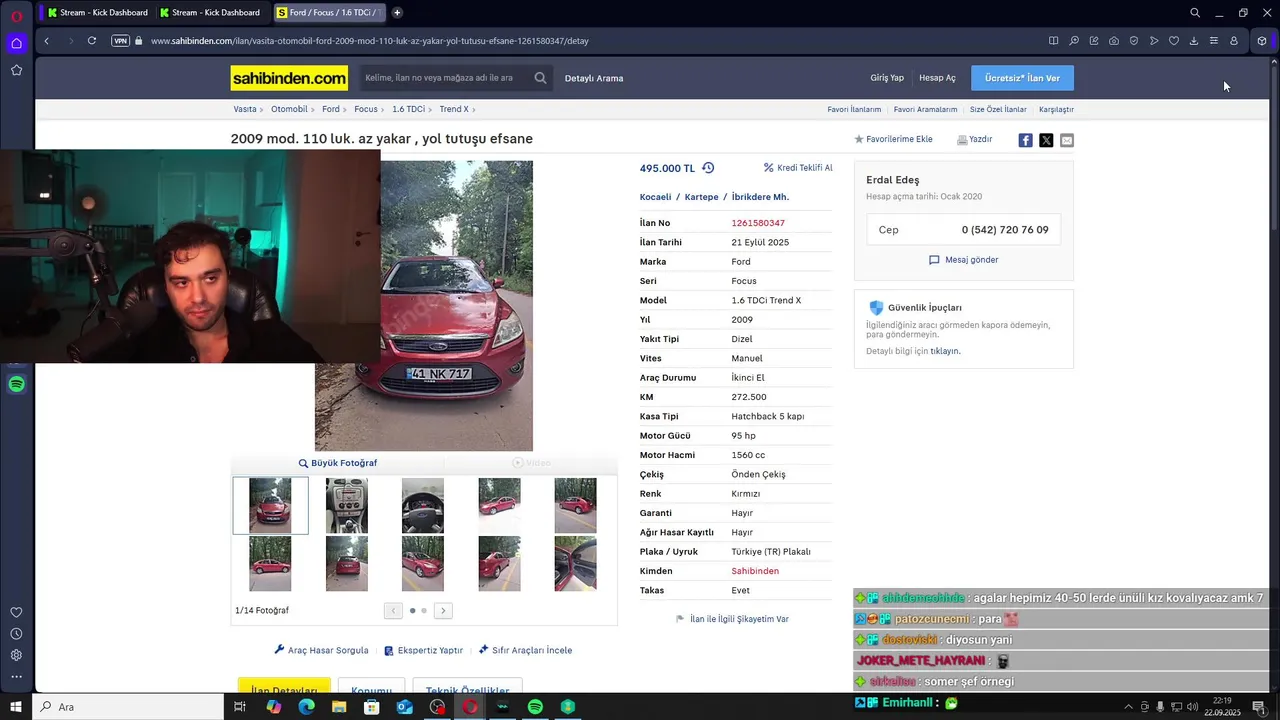Open the Opera snapshot camera icon
1280x720 pixels.
[x=1114, y=41]
